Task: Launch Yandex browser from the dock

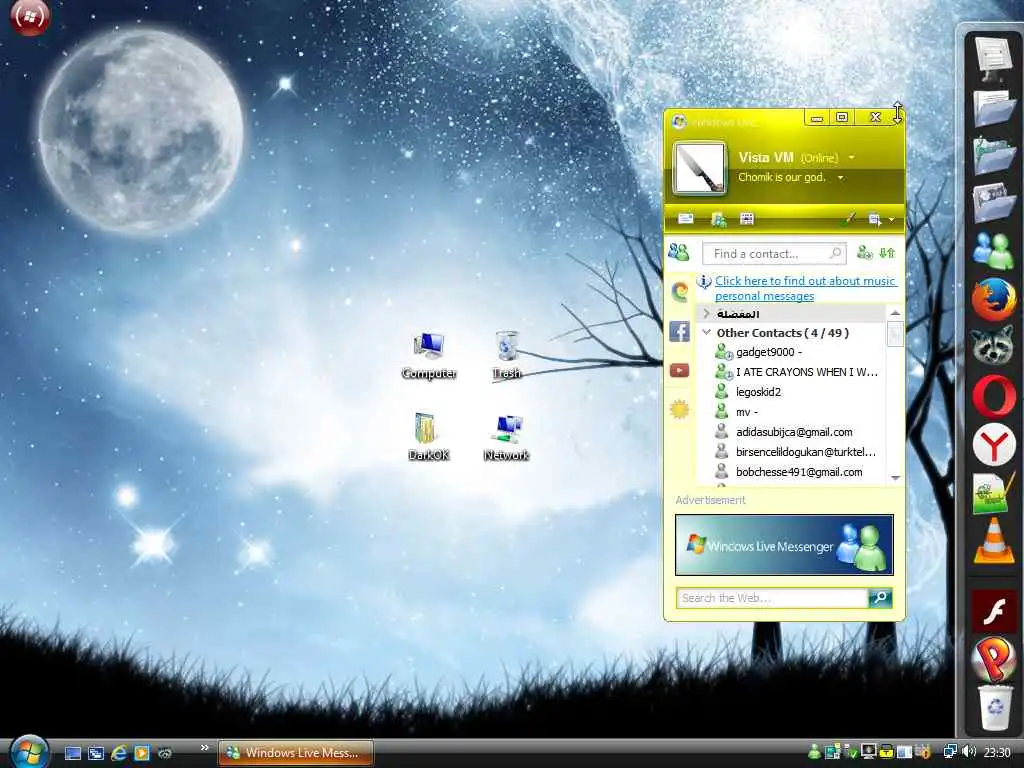Action: coord(993,445)
